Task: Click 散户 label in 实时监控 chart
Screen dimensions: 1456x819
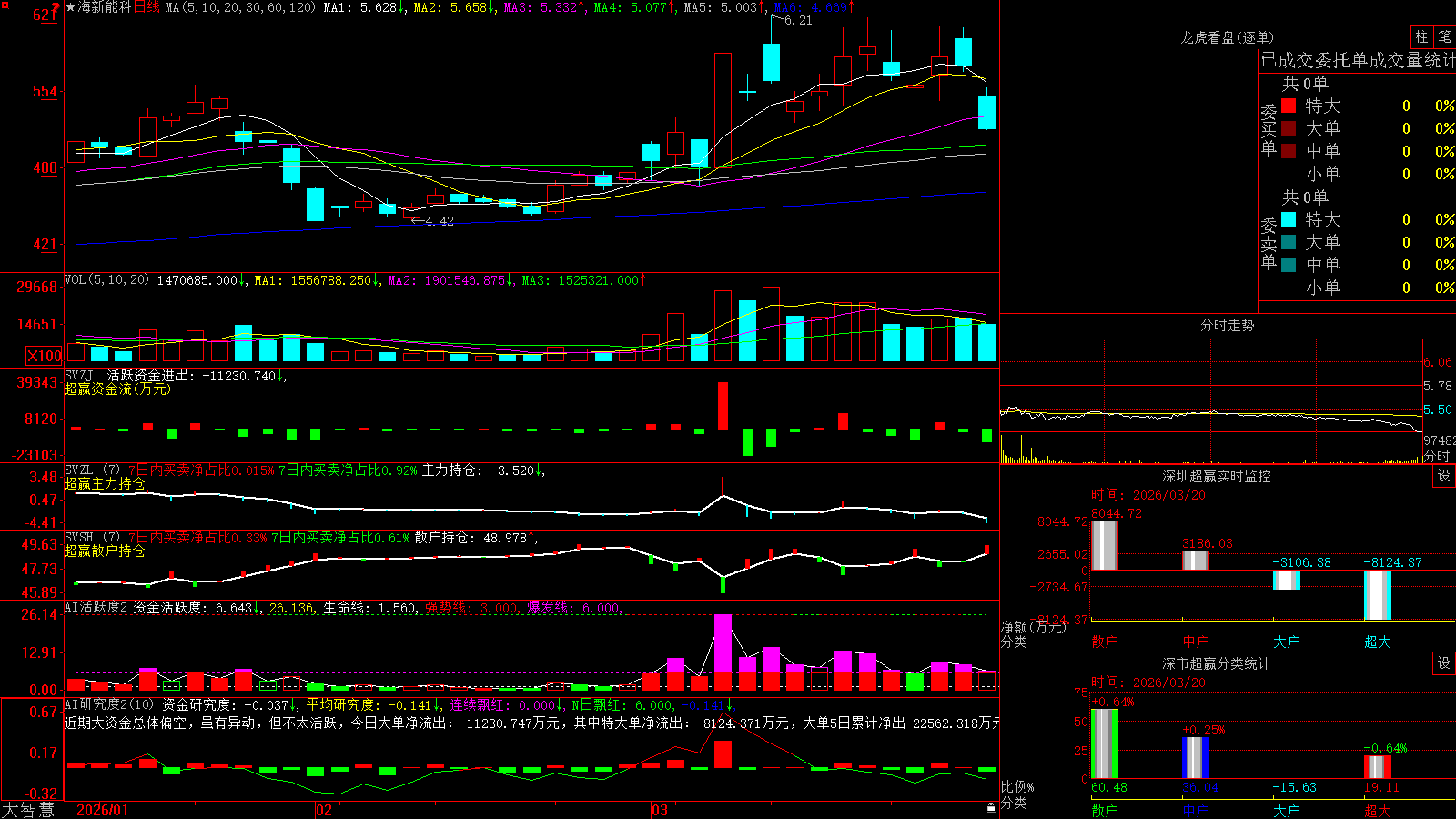Action: point(1105,642)
